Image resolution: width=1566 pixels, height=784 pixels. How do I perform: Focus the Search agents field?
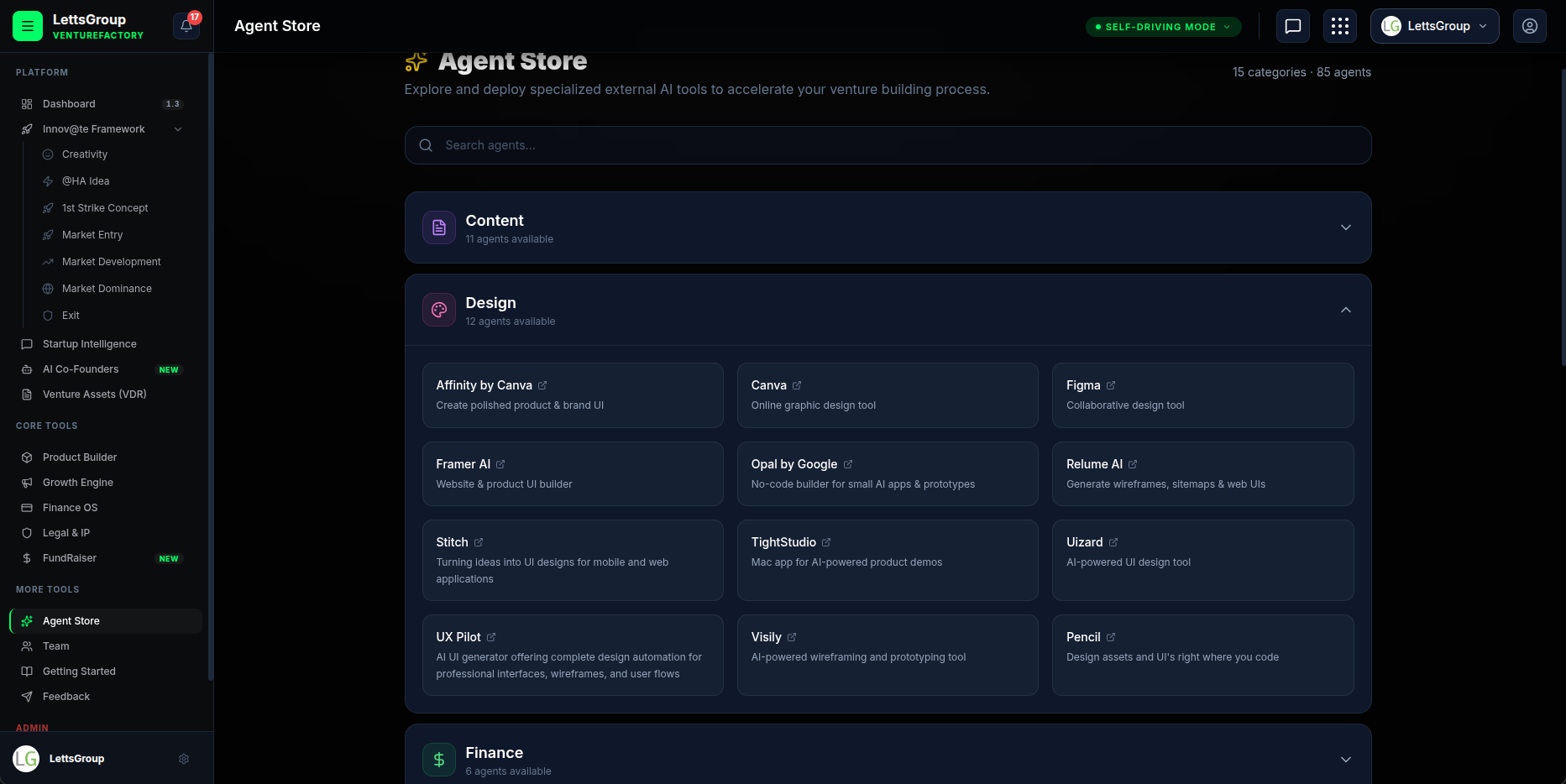click(888, 145)
